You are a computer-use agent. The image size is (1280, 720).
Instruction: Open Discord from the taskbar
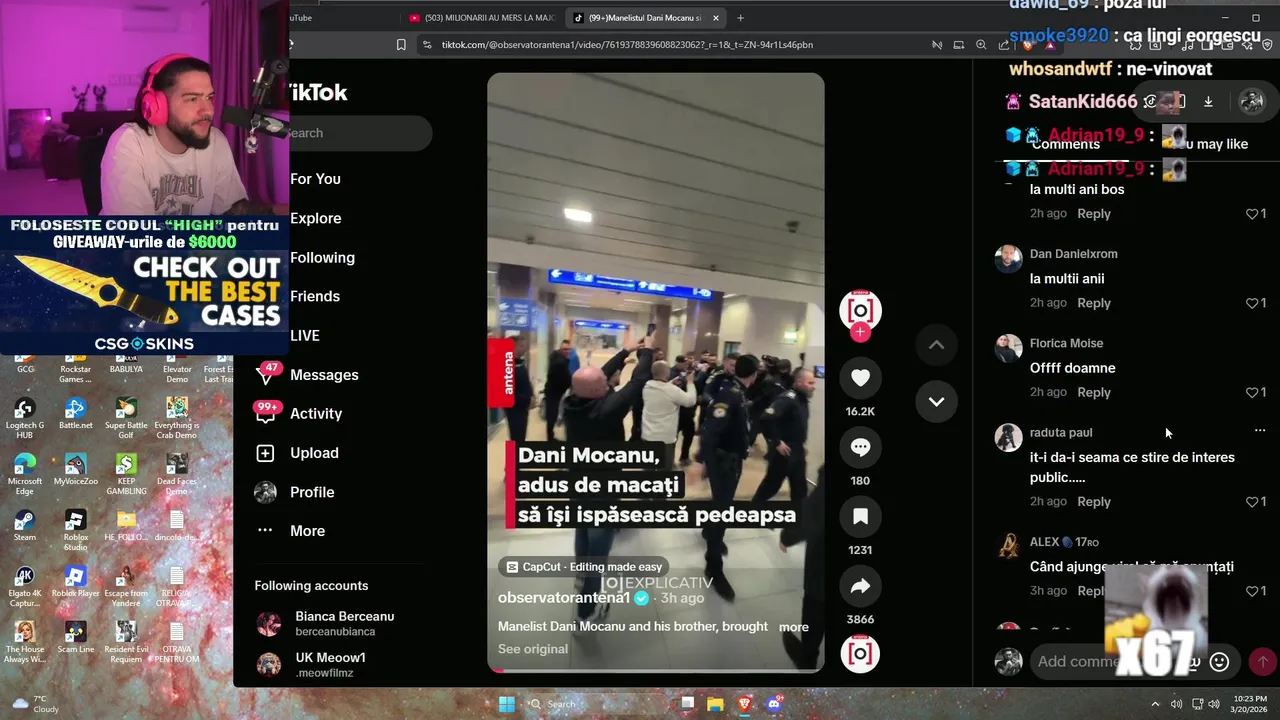773,704
